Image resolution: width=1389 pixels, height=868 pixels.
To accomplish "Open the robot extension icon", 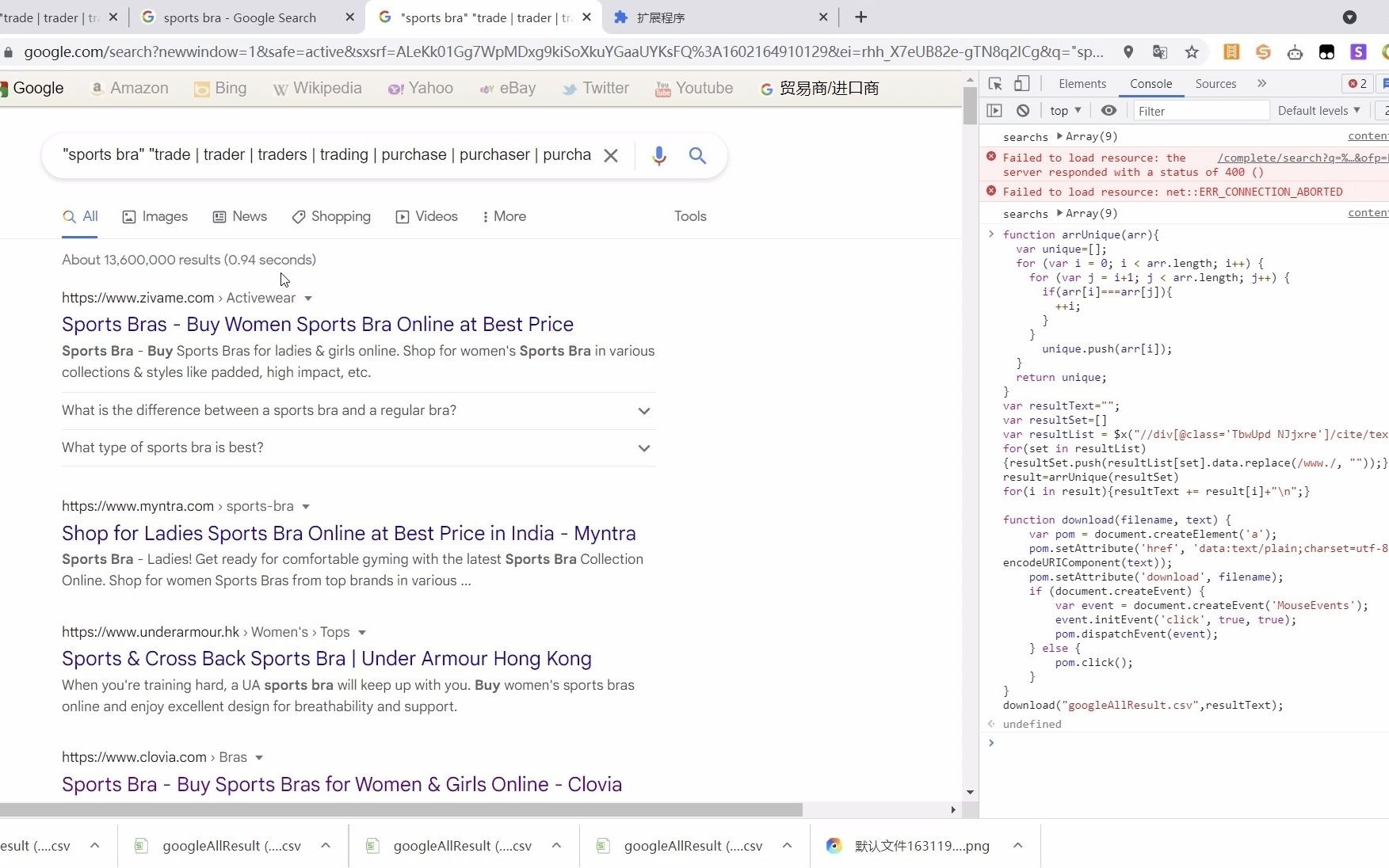I will point(1295,52).
